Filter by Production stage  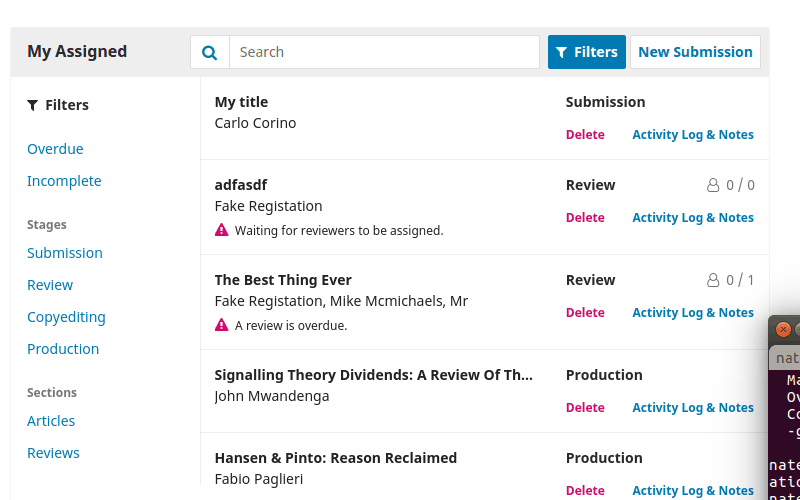tap(63, 349)
